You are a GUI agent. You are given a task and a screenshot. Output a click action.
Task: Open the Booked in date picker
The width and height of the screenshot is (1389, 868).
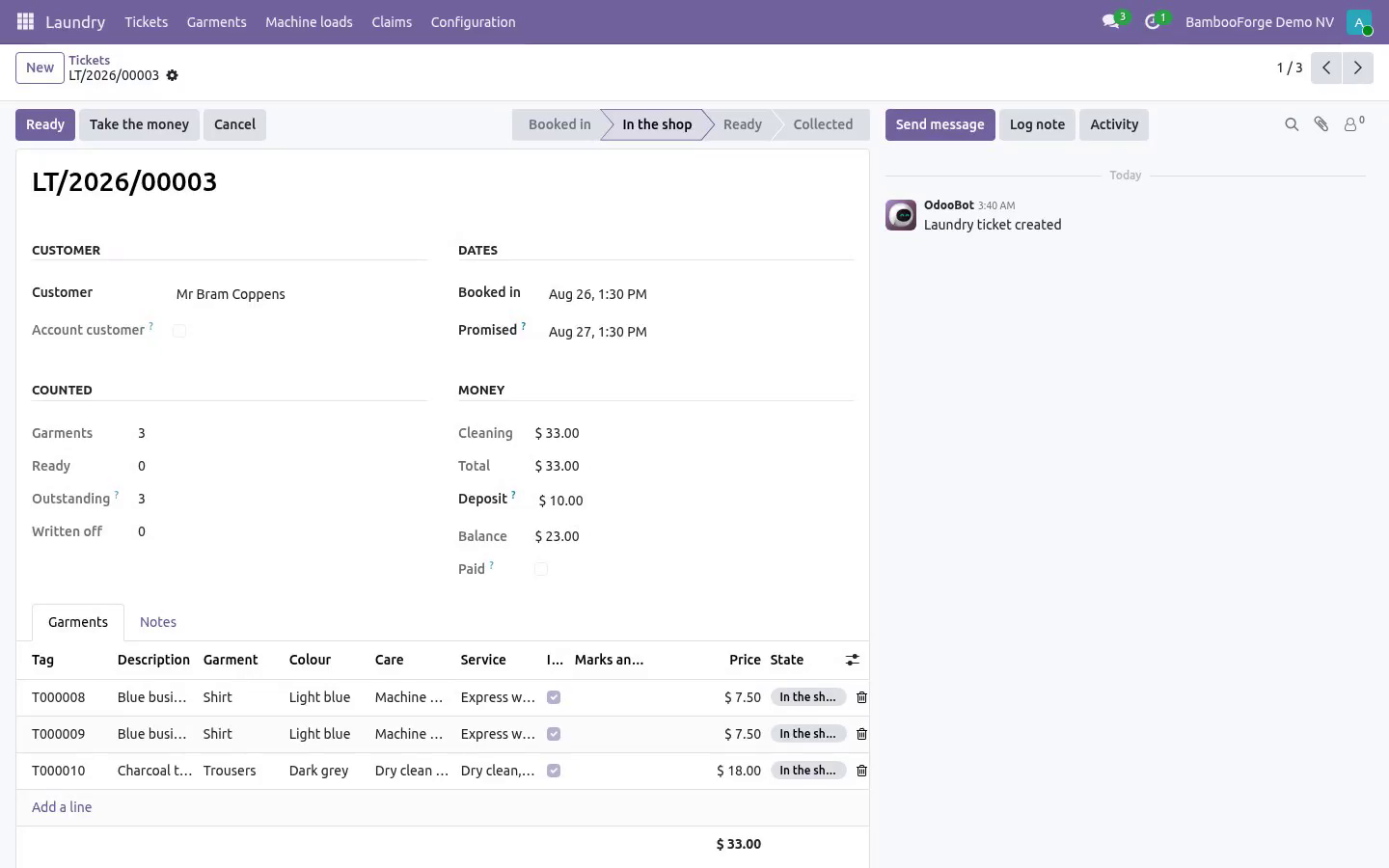tap(699, 294)
